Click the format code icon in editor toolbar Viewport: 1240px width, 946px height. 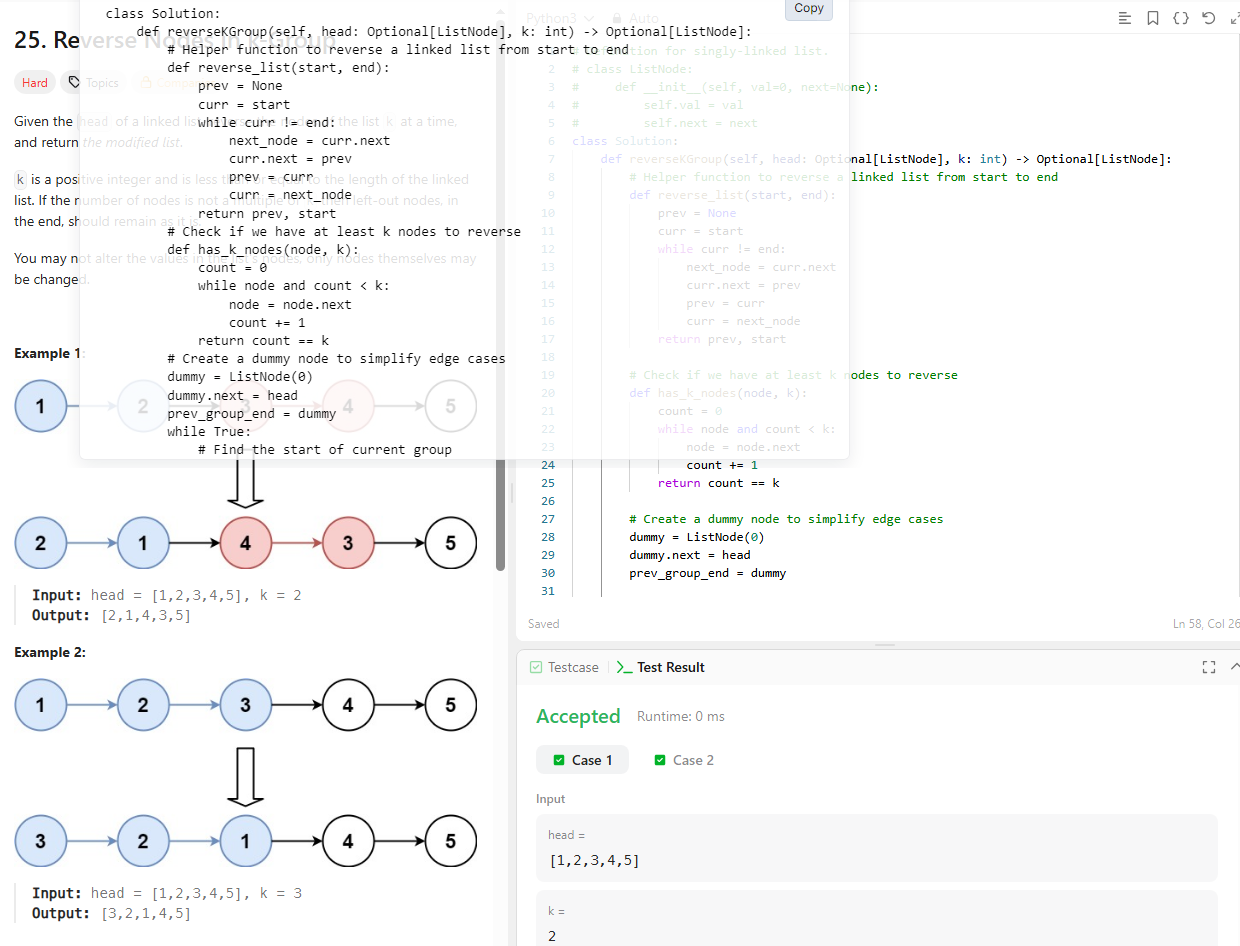tap(1125, 18)
